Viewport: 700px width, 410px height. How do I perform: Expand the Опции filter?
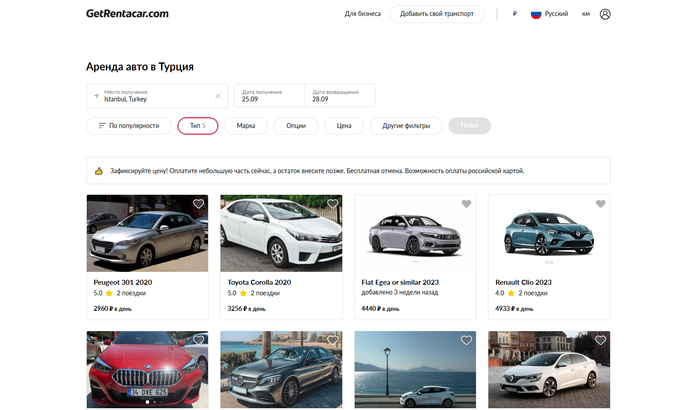[295, 126]
